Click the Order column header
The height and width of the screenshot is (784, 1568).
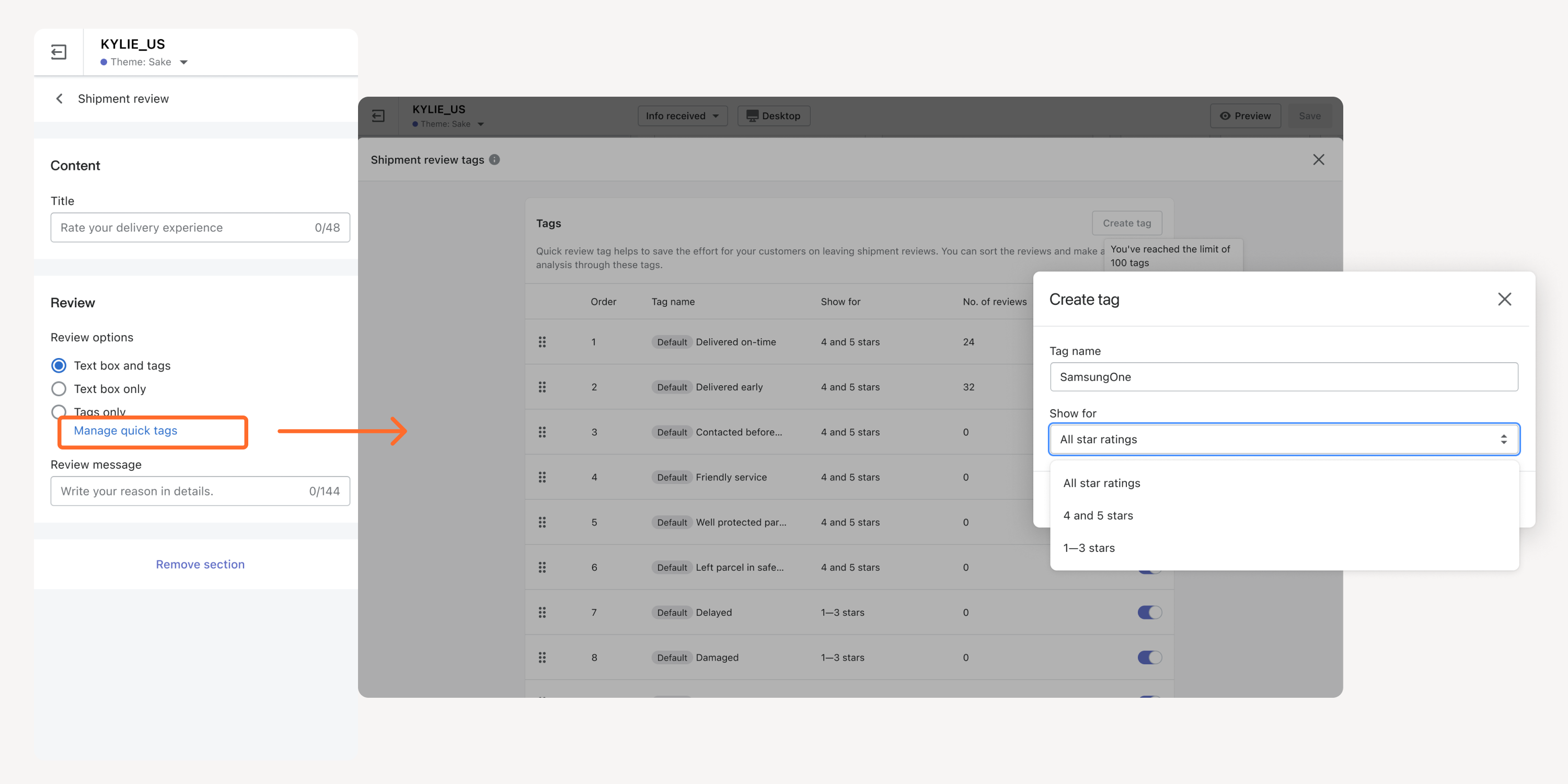[603, 302]
